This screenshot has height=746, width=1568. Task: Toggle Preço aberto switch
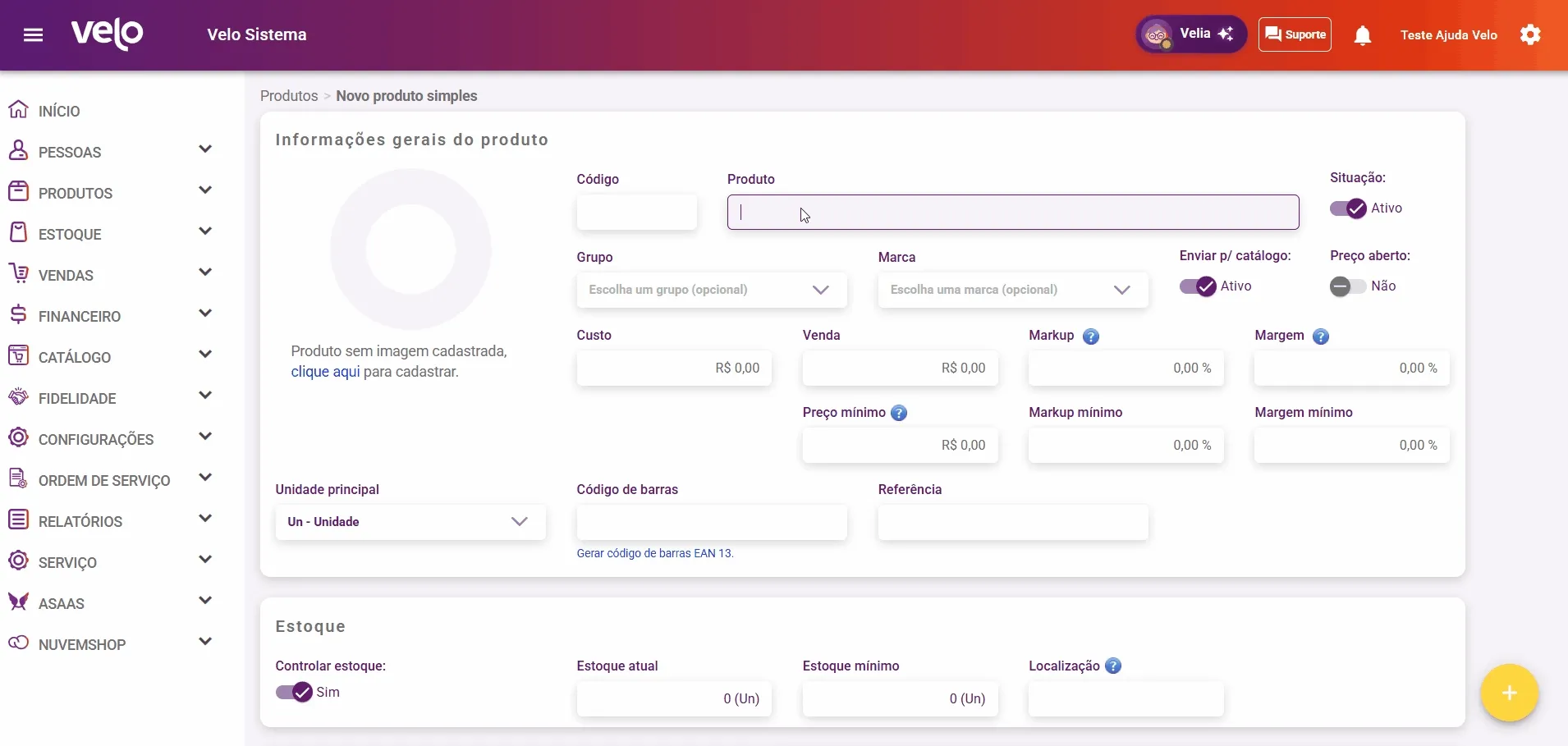pos(1348,286)
